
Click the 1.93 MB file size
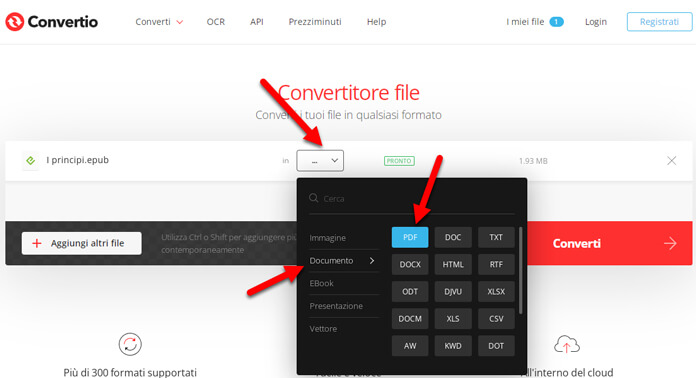(x=533, y=161)
